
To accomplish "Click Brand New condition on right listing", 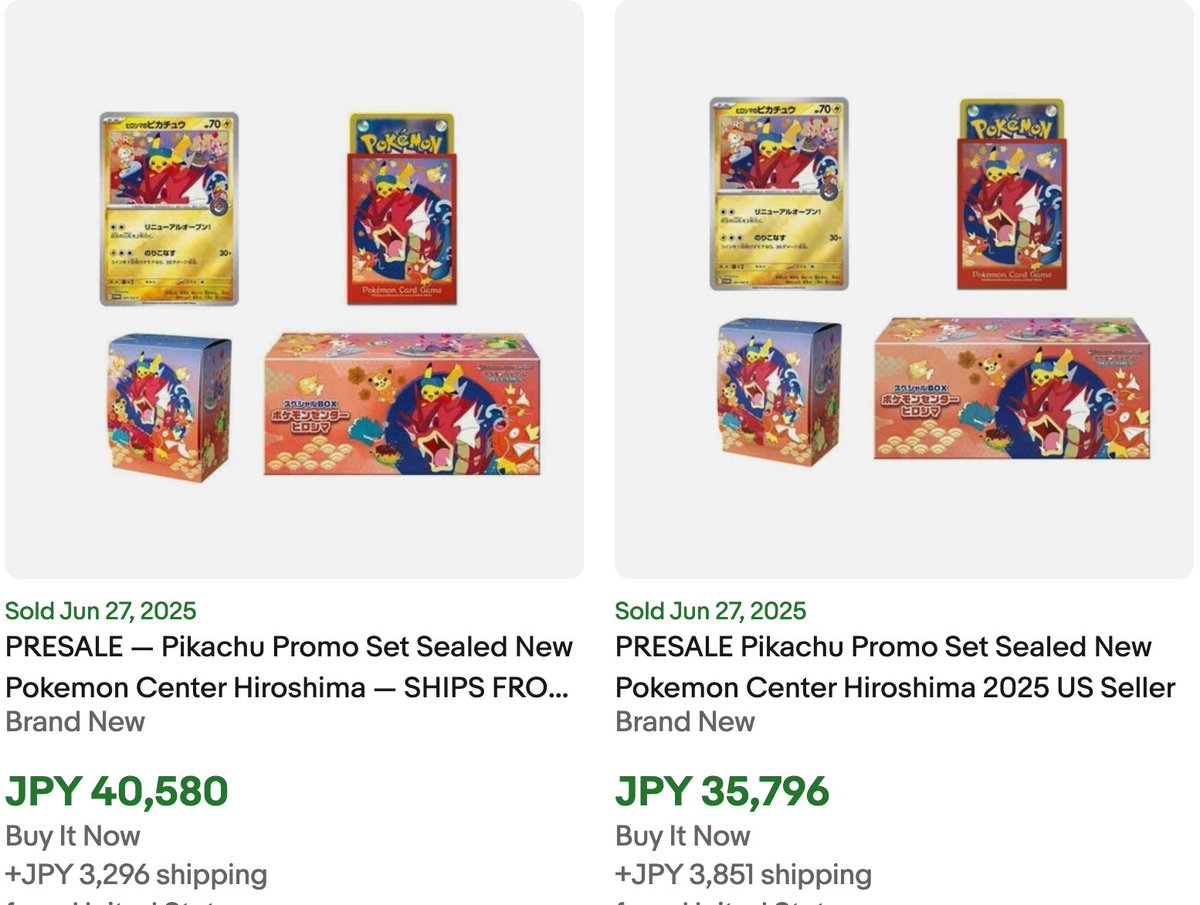I will tap(685, 721).
